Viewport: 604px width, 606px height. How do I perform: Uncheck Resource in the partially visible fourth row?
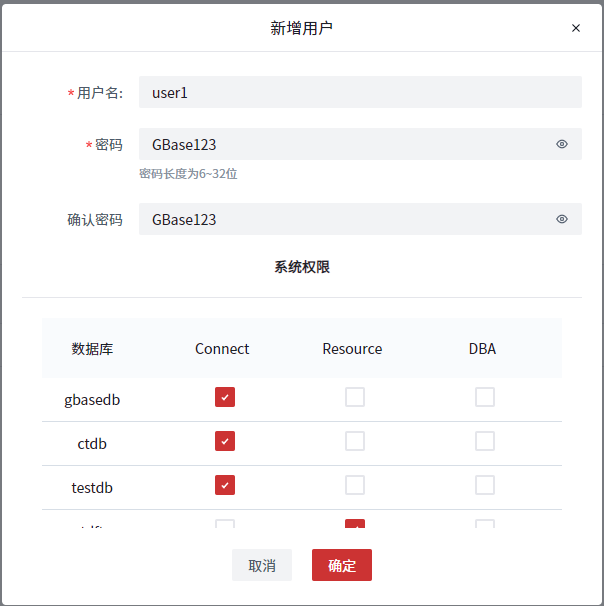[355, 525]
